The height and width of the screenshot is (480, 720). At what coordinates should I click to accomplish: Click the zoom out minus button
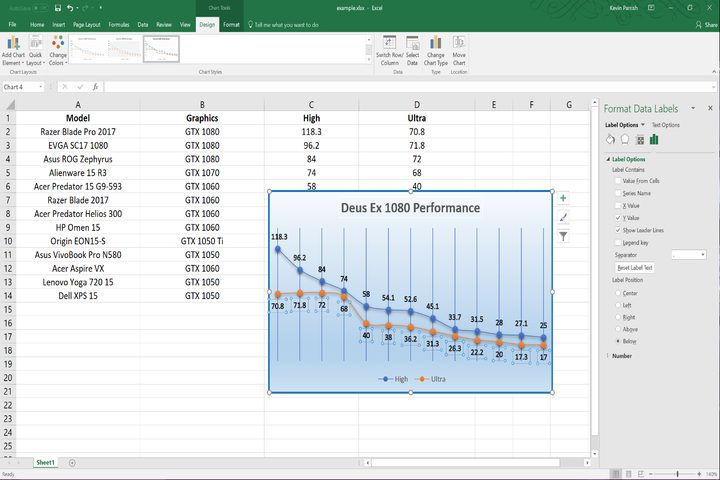[x=651, y=474]
